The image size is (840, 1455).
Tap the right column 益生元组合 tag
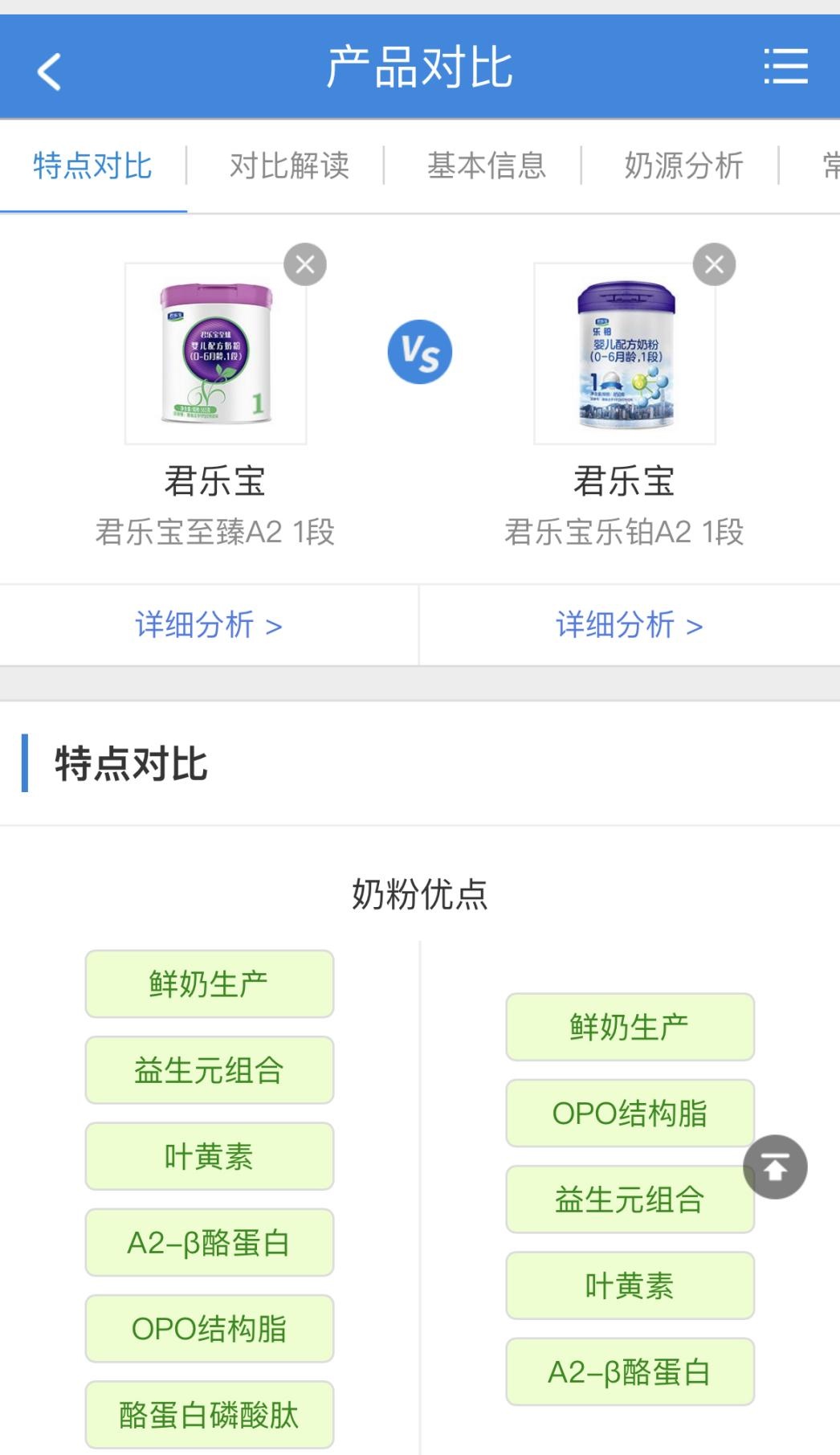pyautogui.click(x=630, y=1200)
